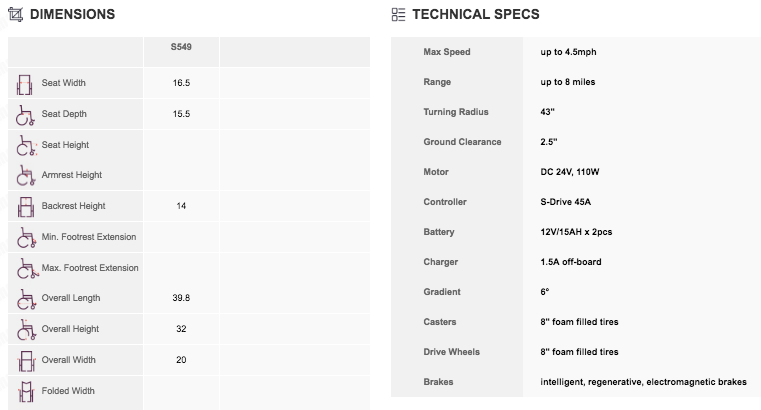The width and height of the screenshot is (761, 410).
Task: Click the Dimensions crop icon in header
Action: [x=16, y=15]
